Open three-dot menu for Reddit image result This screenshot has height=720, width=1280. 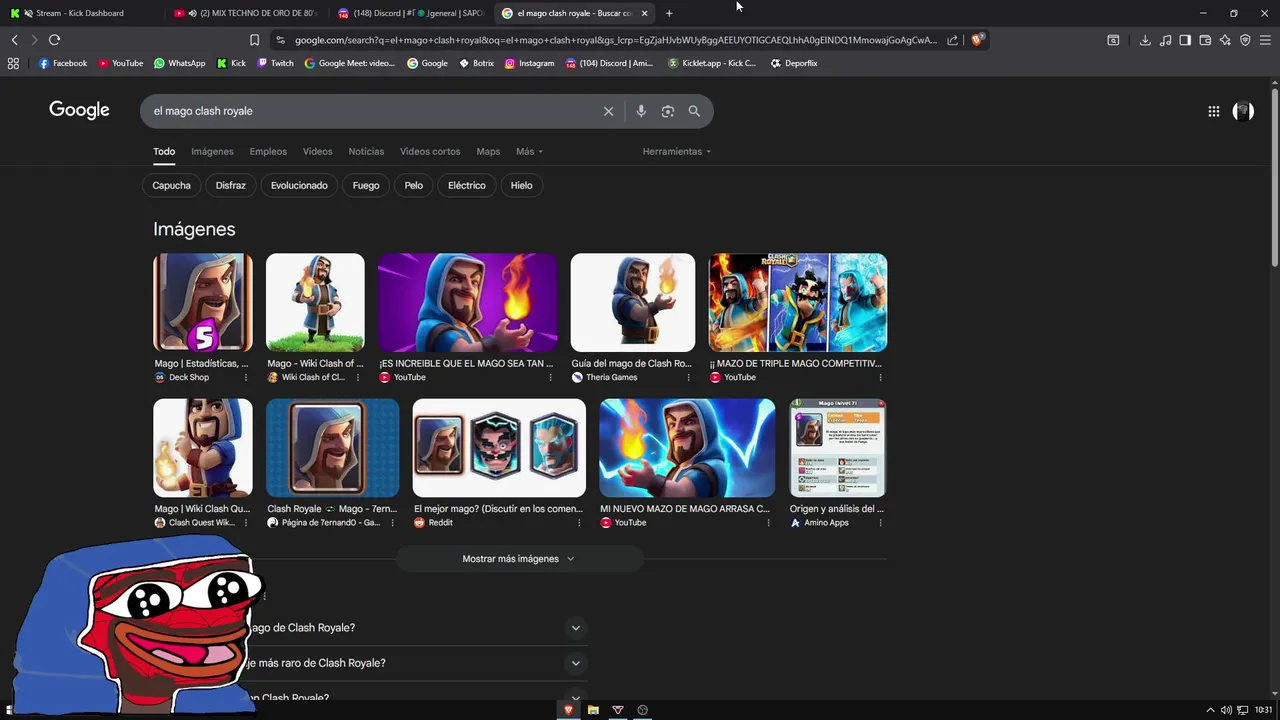click(579, 523)
